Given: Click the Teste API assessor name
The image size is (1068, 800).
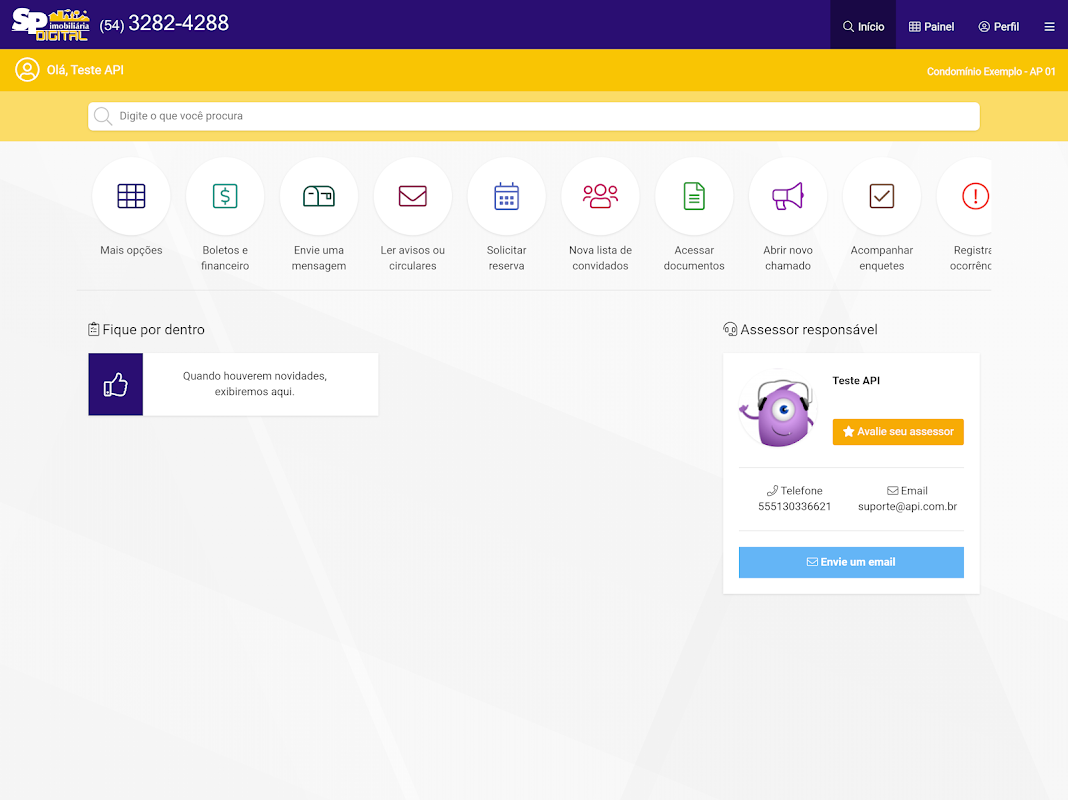Looking at the screenshot, I should click(856, 381).
